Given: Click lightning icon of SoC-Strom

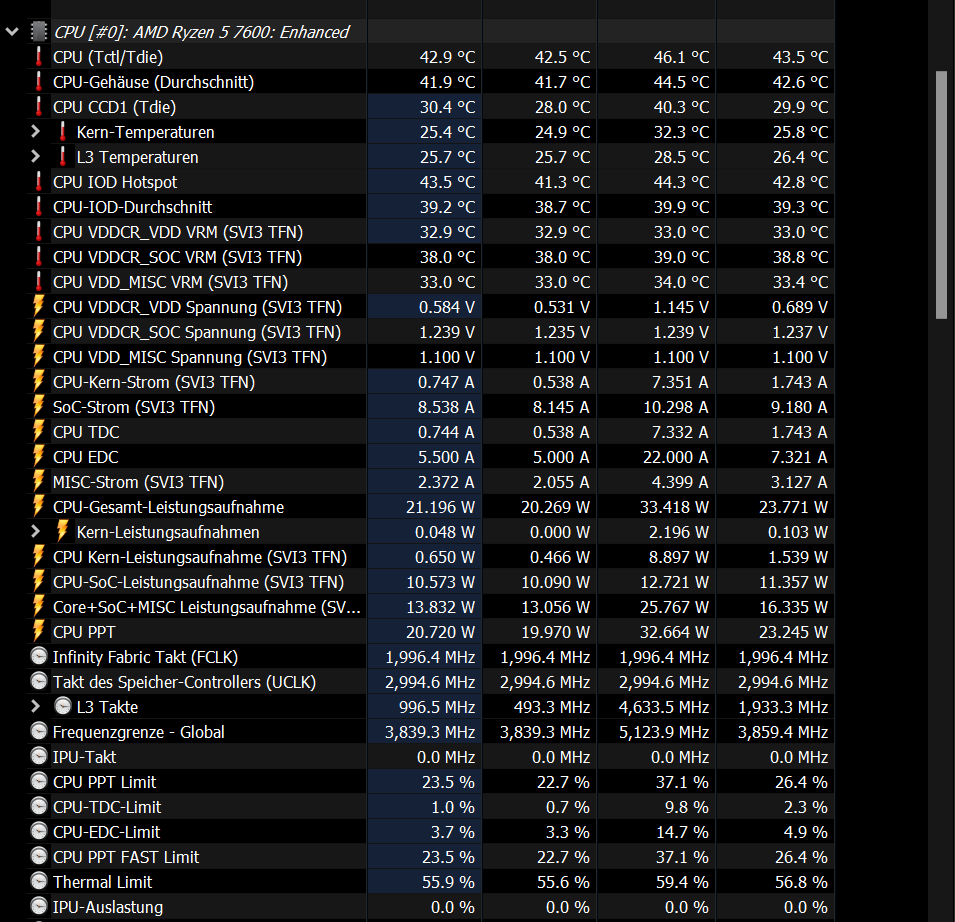Looking at the screenshot, I should click(38, 406).
